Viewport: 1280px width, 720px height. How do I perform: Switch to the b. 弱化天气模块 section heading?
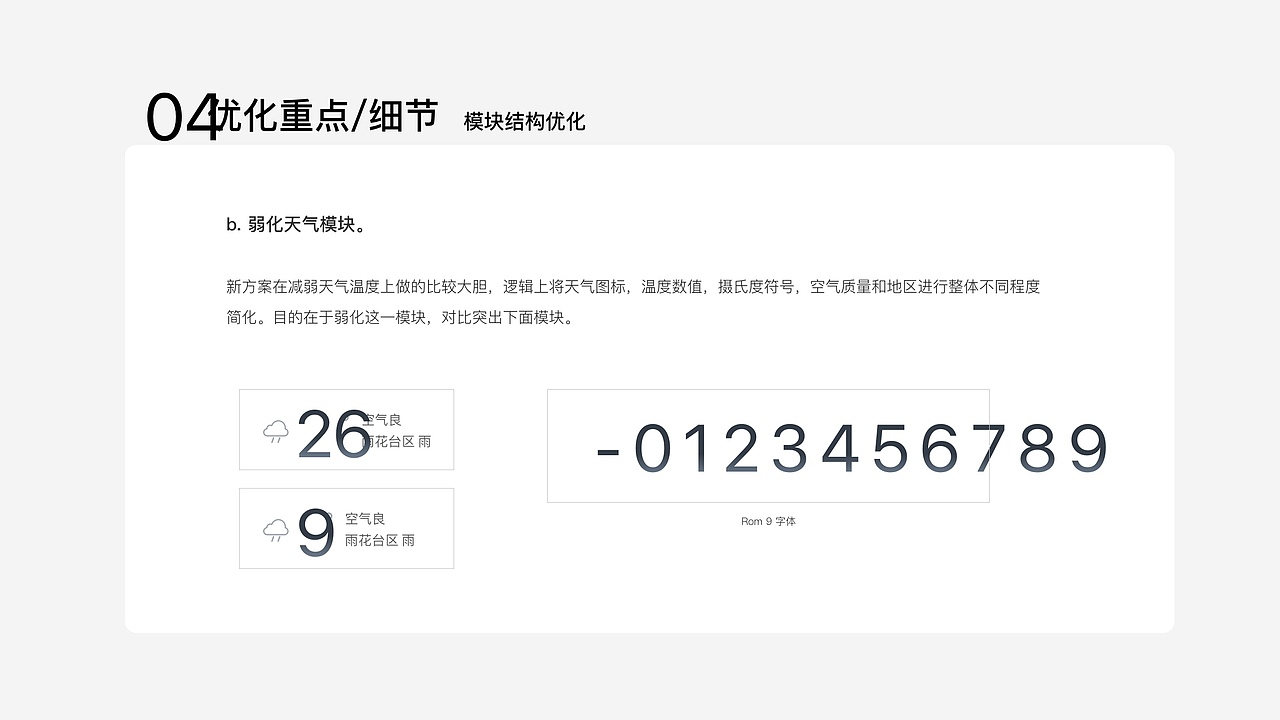pyautogui.click(x=297, y=225)
